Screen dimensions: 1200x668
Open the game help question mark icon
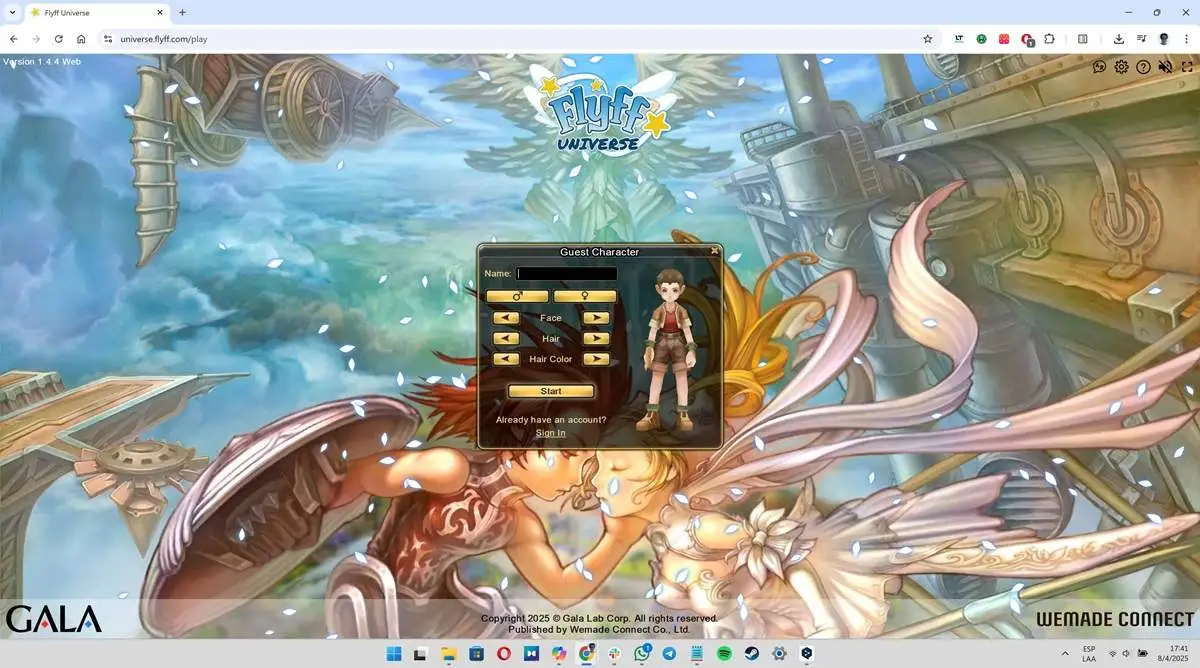(1143, 67)
